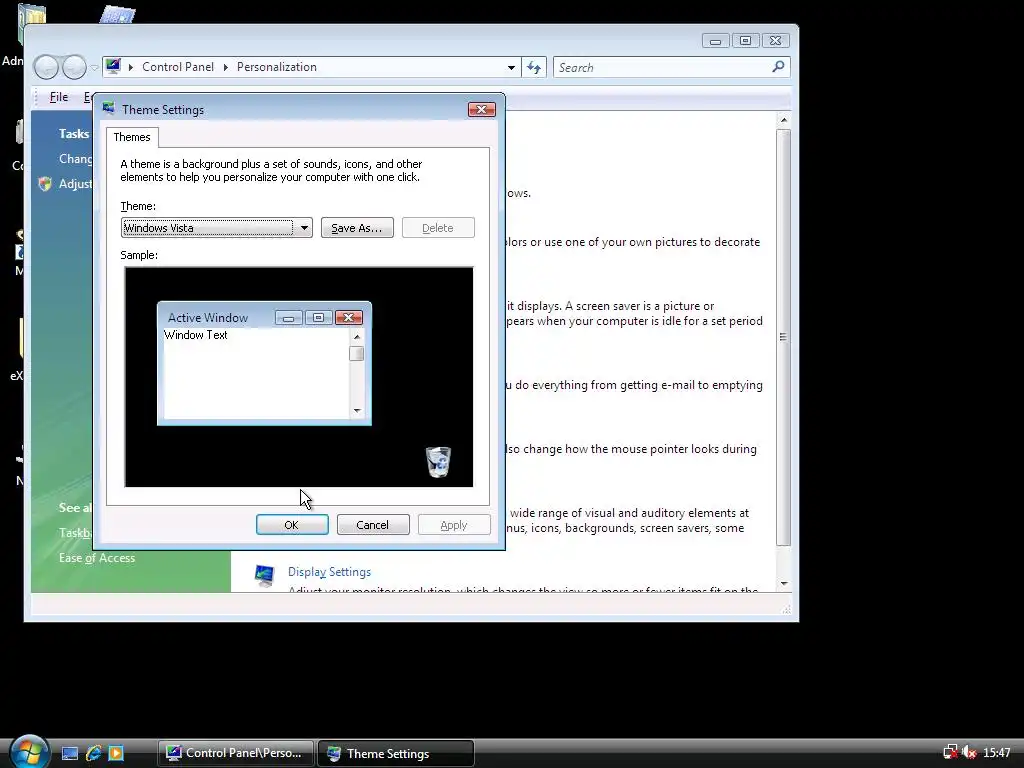This screenshot has height=768, width=1024.
Task: Click the network tray icon
Action: pyautogui.click(x=950, y=753)
